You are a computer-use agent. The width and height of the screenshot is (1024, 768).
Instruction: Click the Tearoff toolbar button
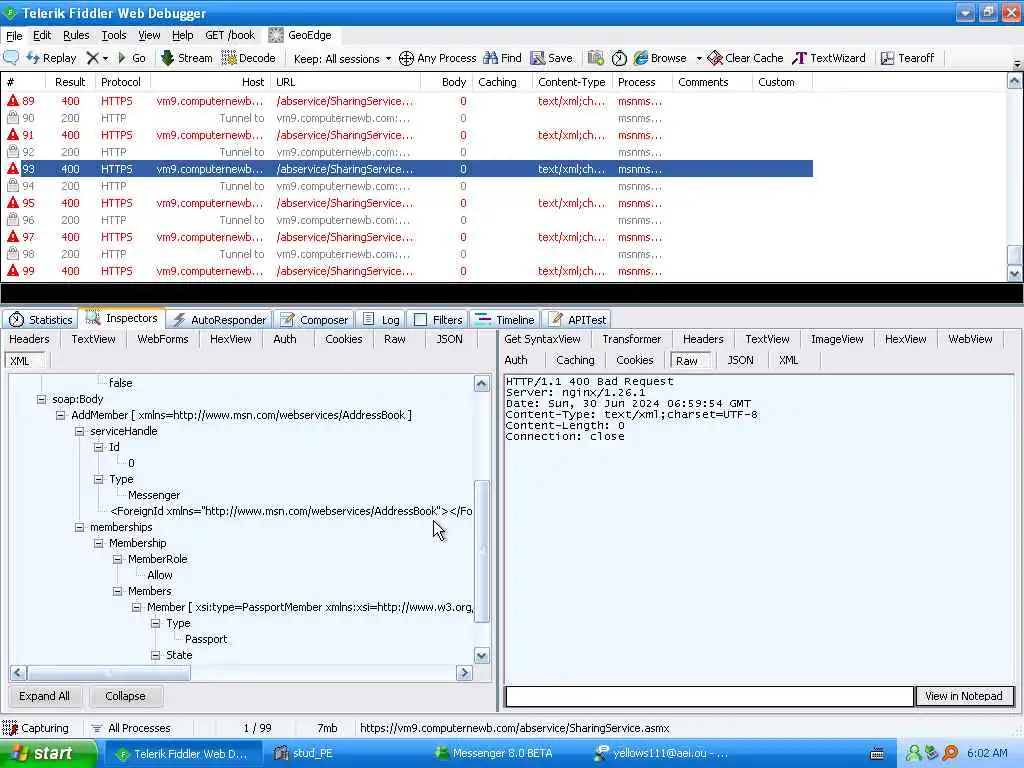(908, 58)
